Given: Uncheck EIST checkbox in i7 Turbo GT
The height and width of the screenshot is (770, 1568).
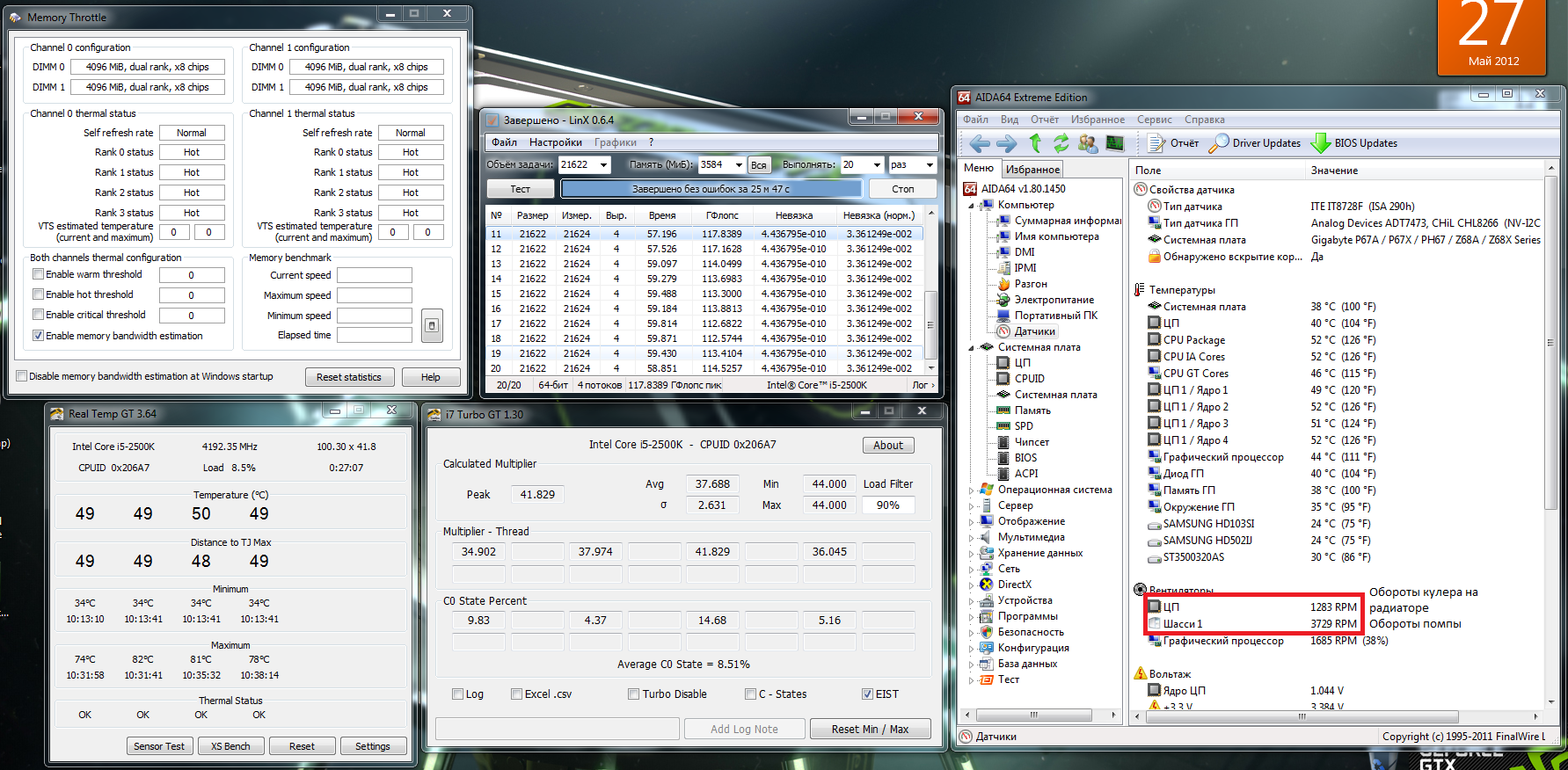Looking at the screenshot, I should 867,694.
